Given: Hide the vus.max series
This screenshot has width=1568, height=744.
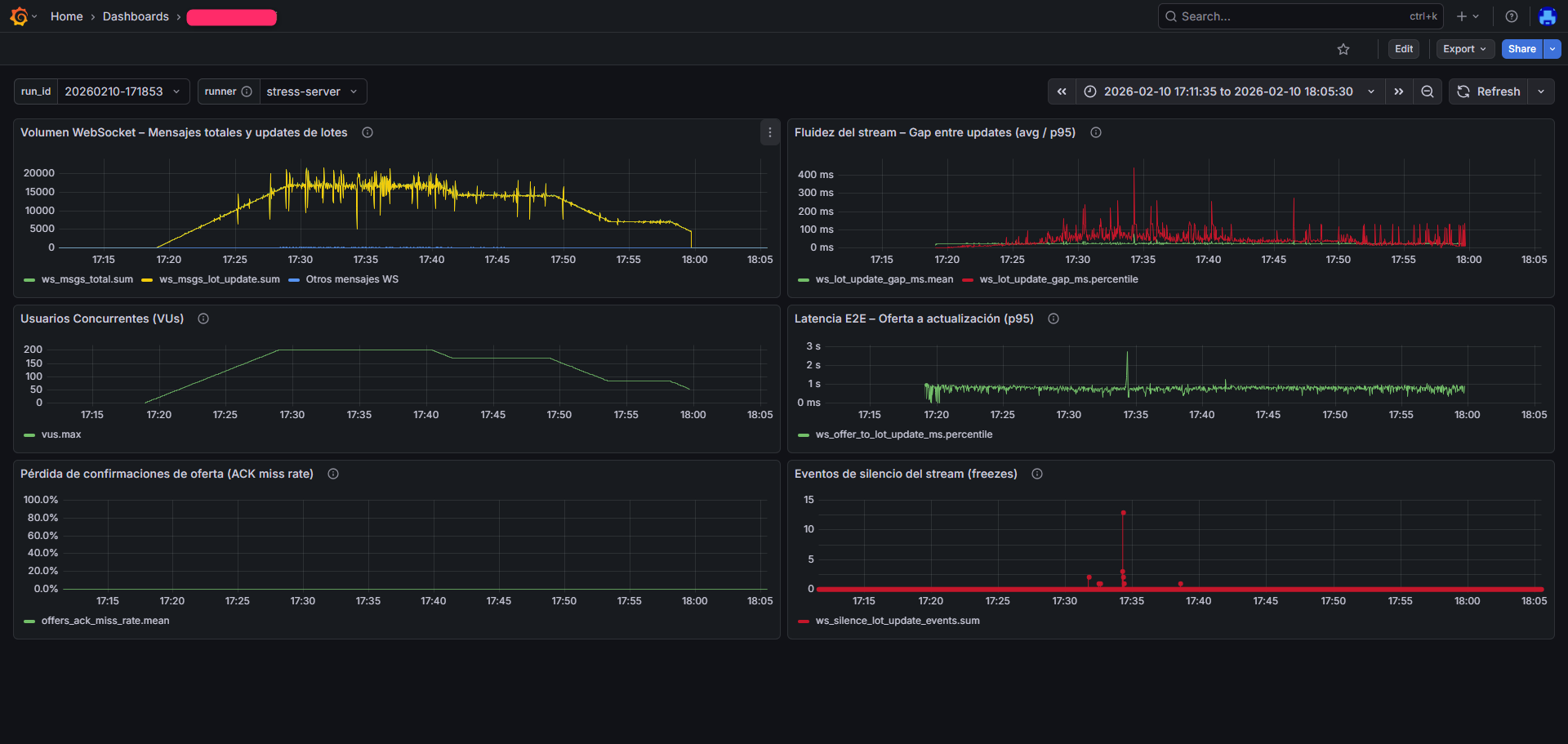Looking at the screenshot, I should 60,434.
